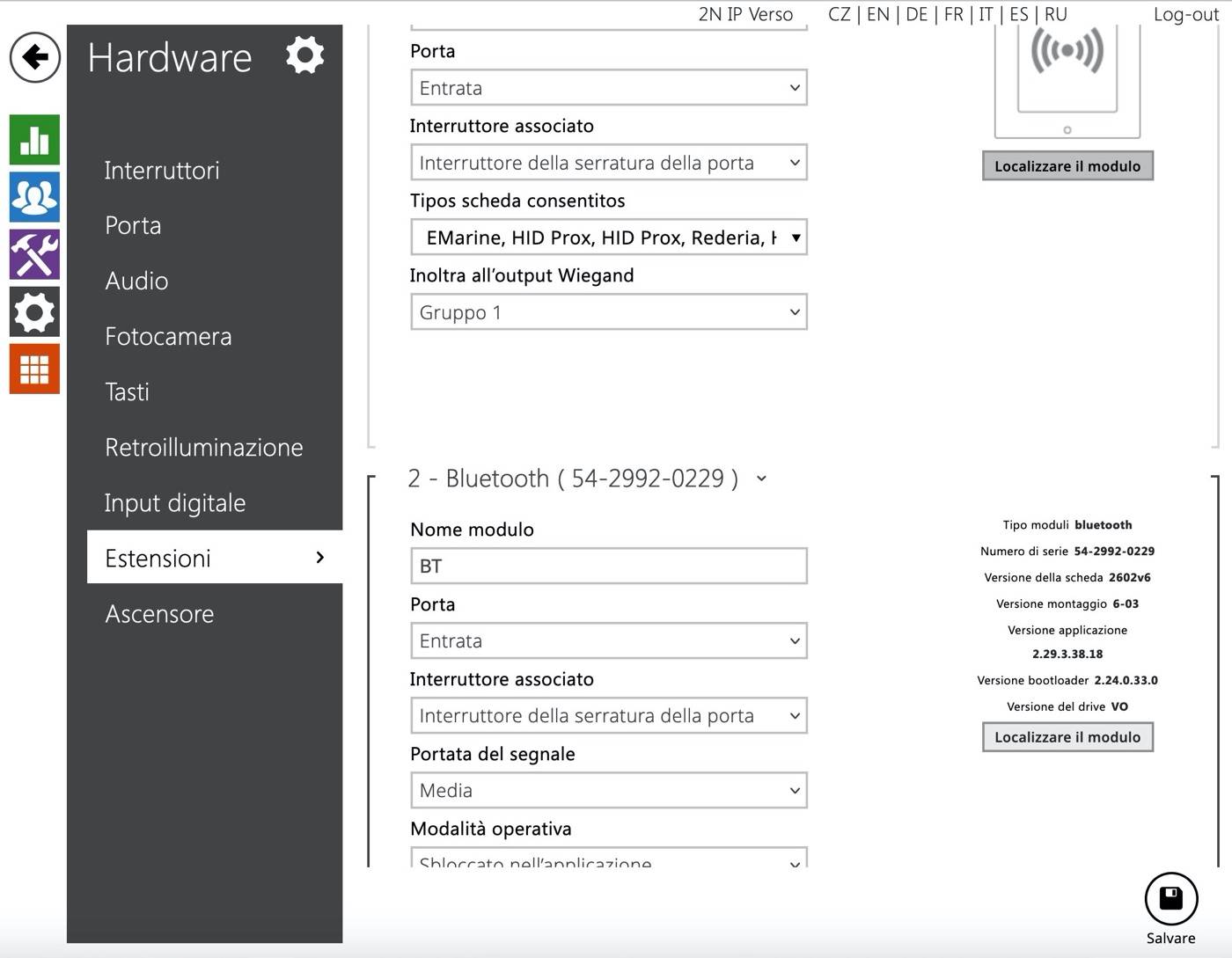1232x958 pixels.
Task: Switch language to DE
Action: click(x=917, y=14)
